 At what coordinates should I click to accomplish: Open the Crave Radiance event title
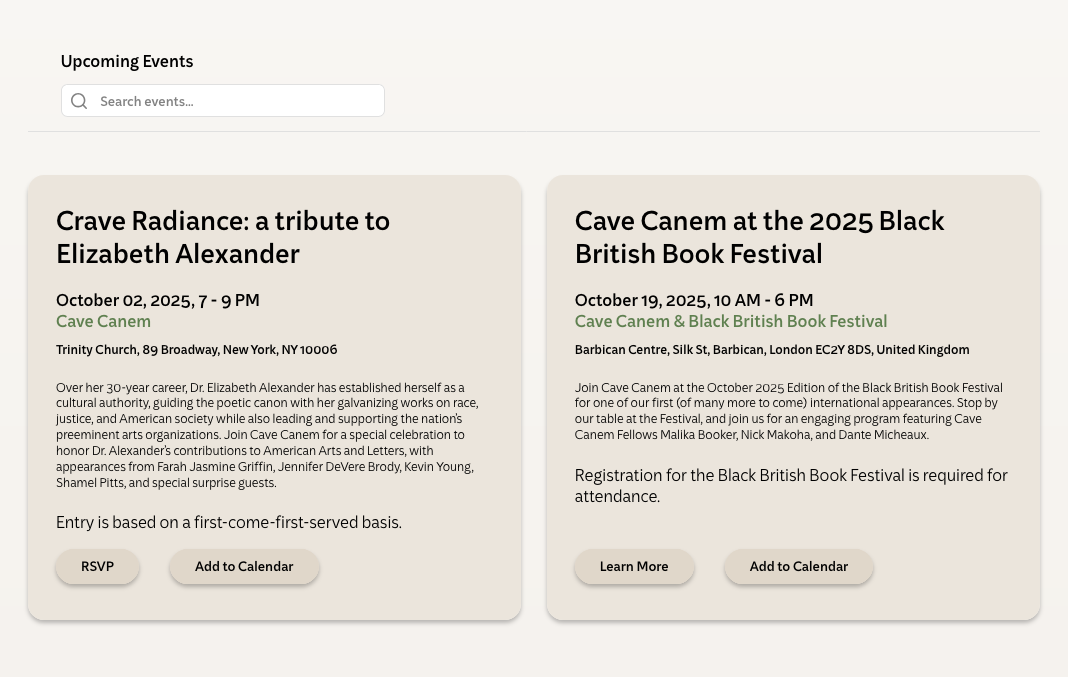pos(223,237)
